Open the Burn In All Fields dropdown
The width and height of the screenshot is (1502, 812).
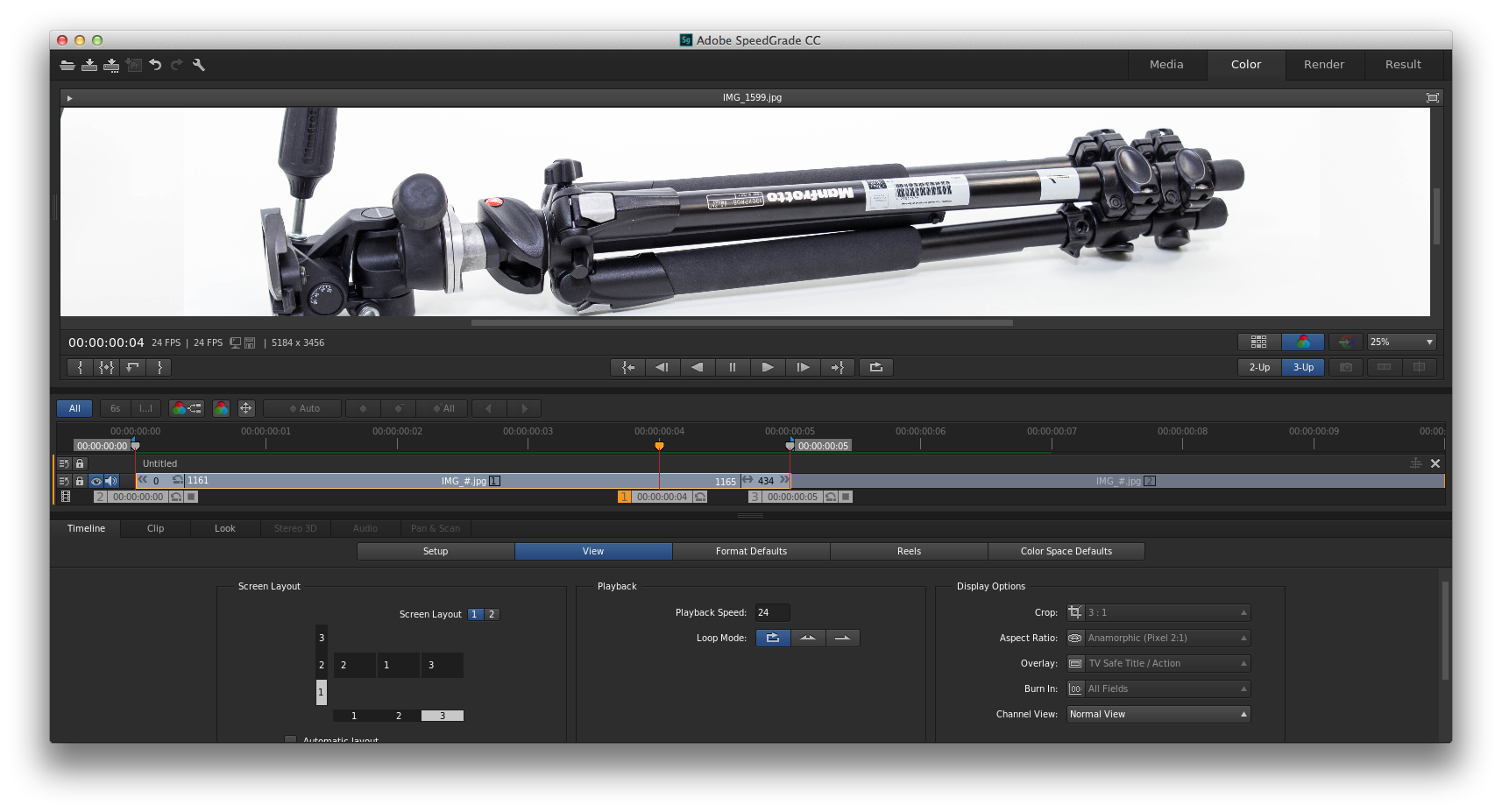coord(1158,688)
